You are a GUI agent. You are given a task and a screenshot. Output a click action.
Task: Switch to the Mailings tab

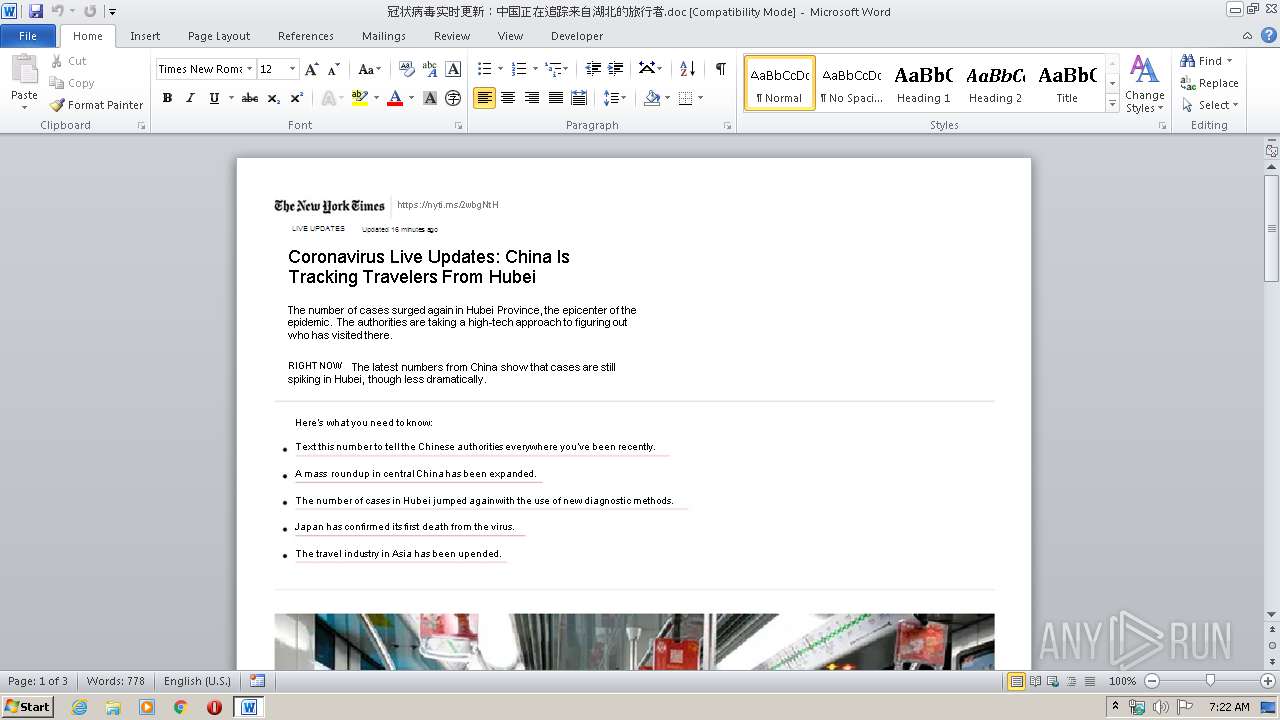tap(384, 36)
